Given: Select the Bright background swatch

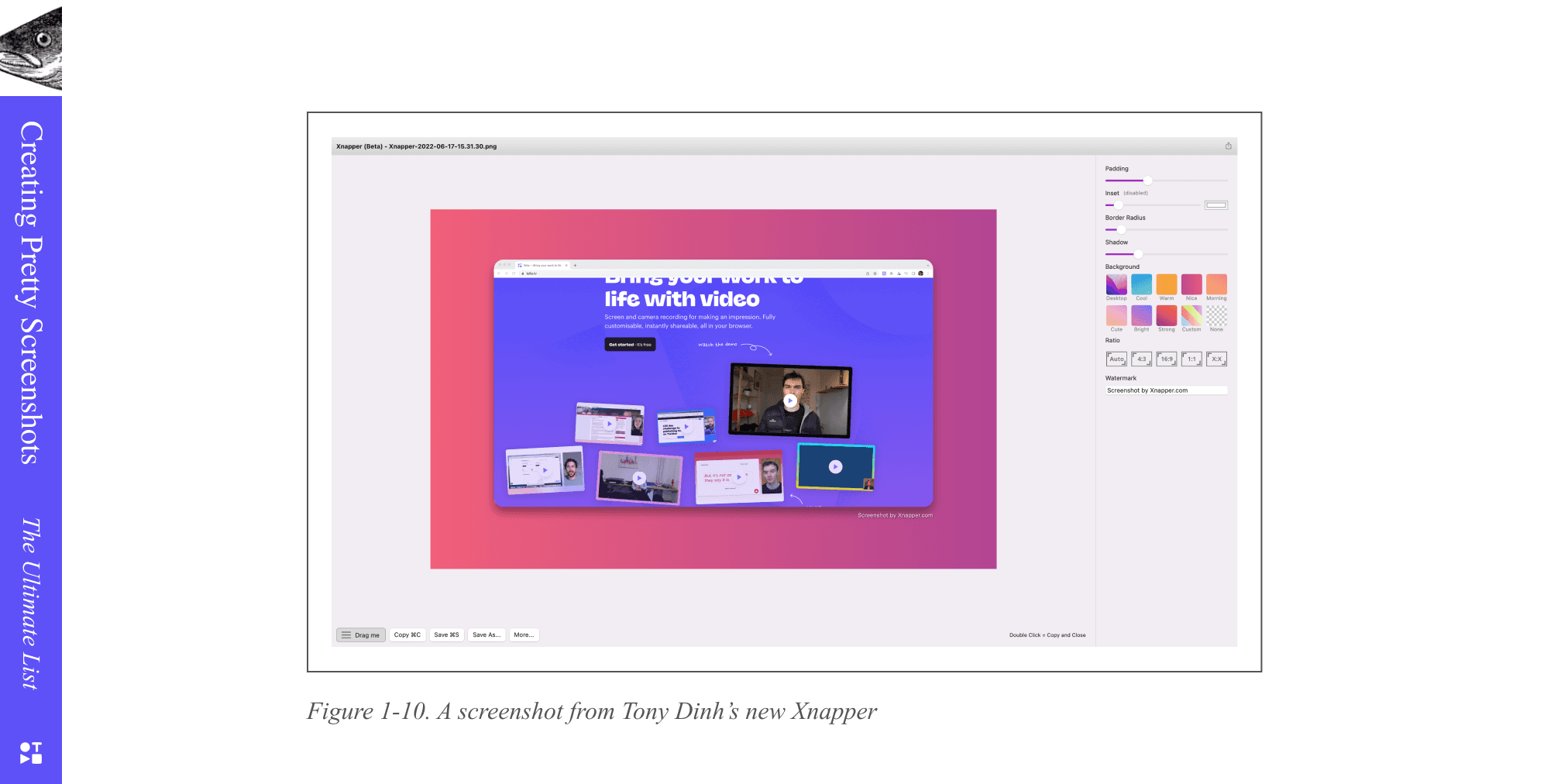Looking at the screenshot, I should 1141,315.
